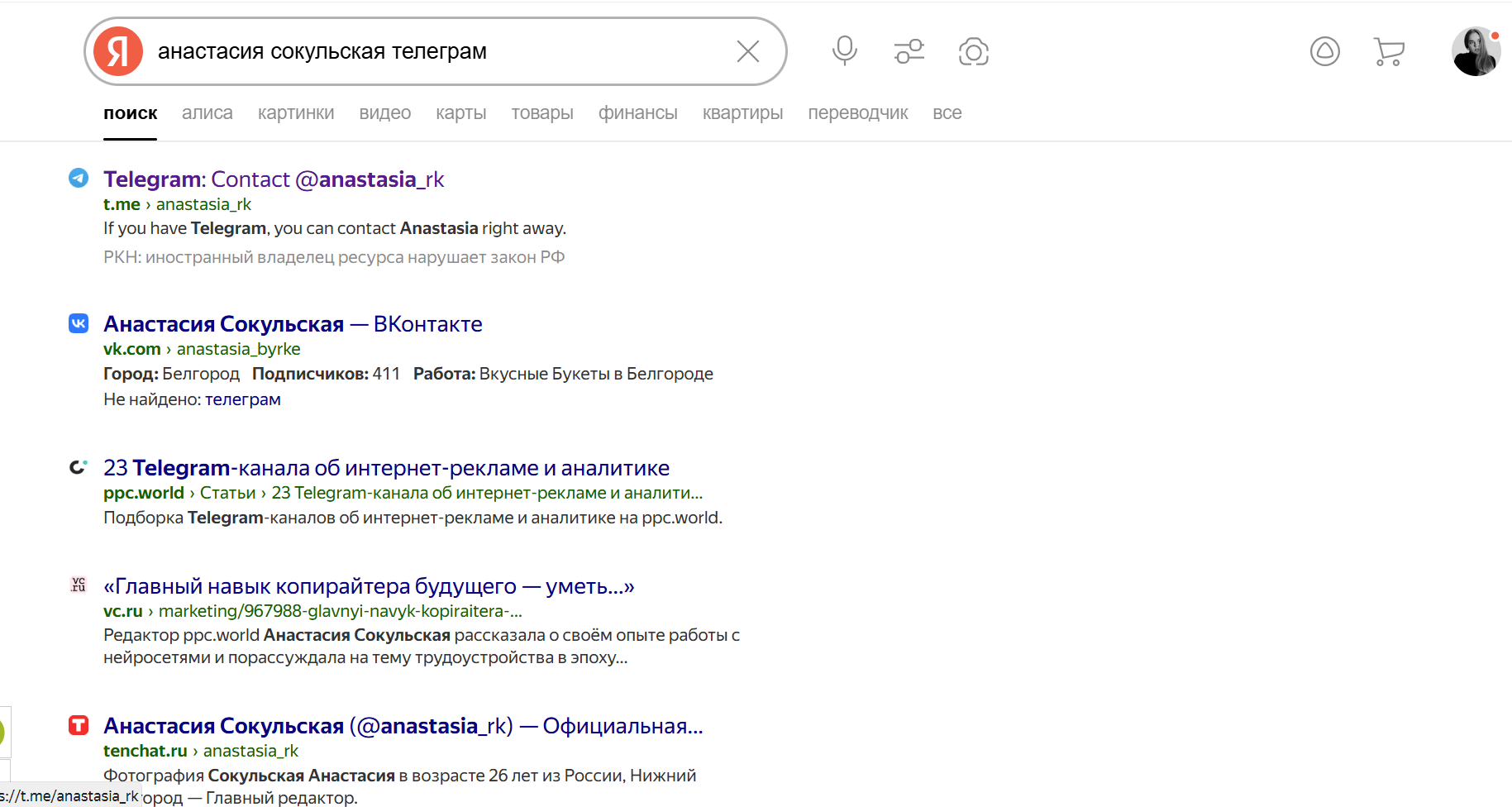Click into the search text field

438,51
